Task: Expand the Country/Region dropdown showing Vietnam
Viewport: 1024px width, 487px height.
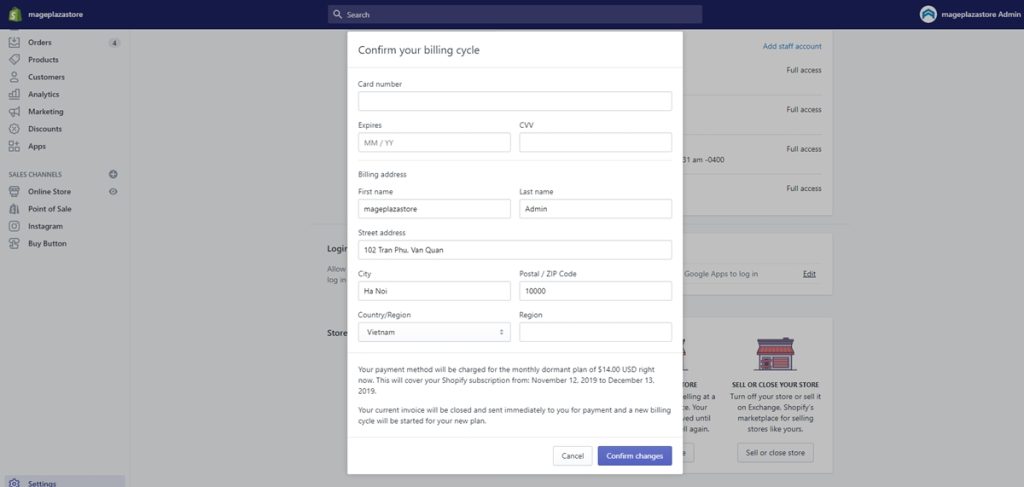Action: click(x=434, y=332)
